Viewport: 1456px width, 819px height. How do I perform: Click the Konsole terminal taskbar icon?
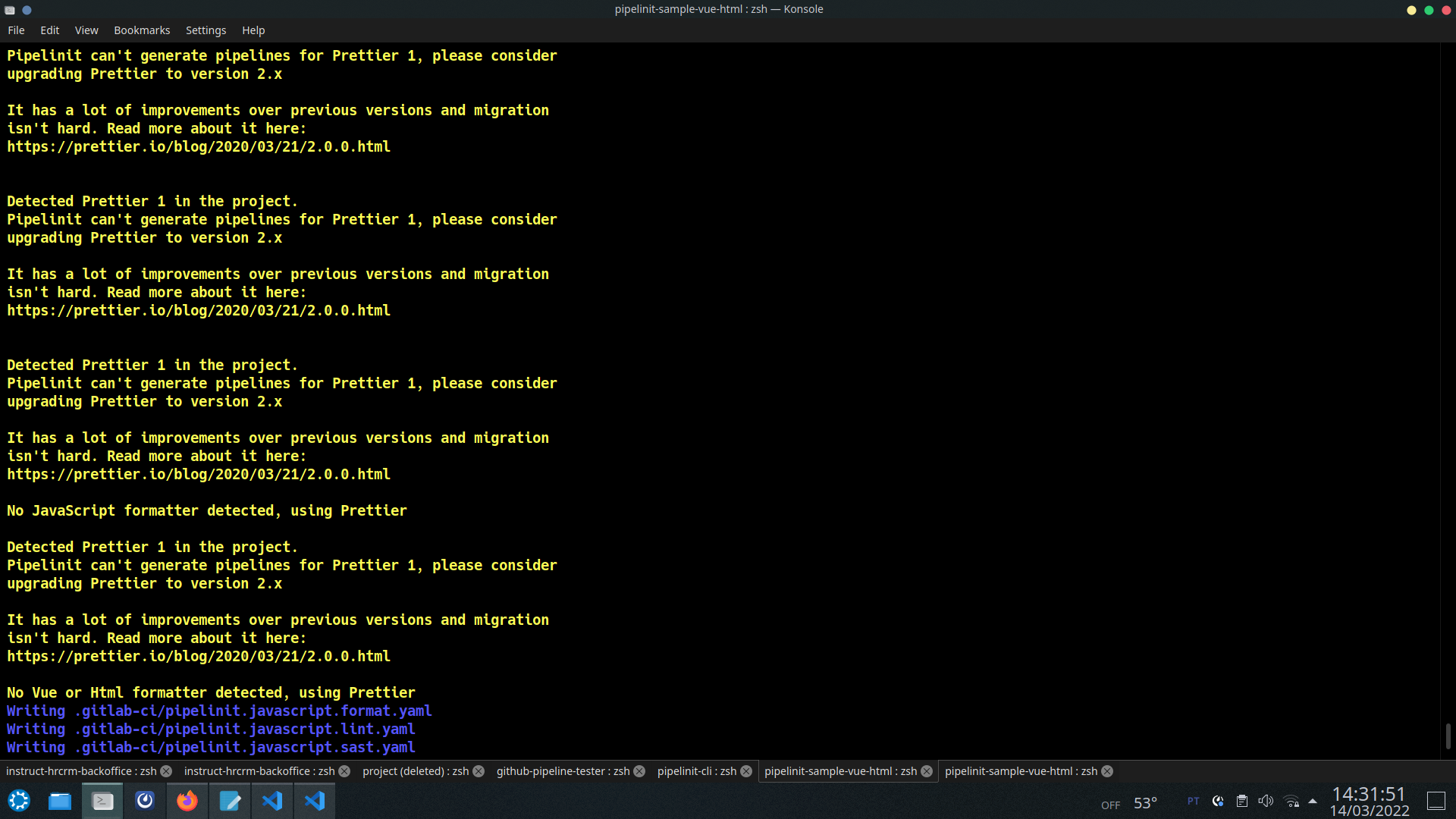click(102, 801)
